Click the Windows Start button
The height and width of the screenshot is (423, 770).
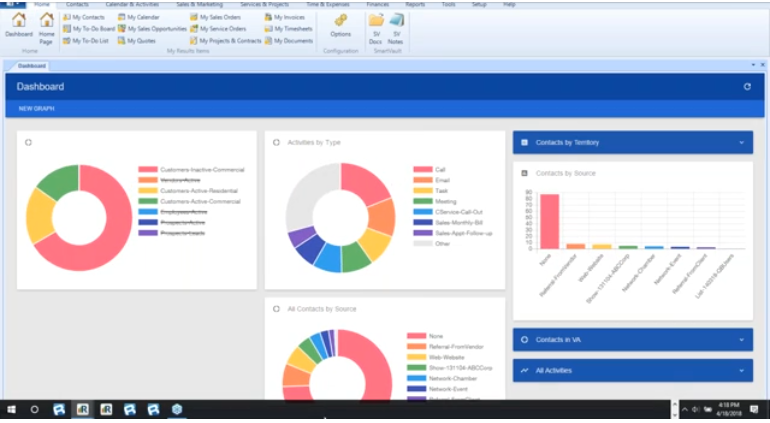tap(12, 409)
